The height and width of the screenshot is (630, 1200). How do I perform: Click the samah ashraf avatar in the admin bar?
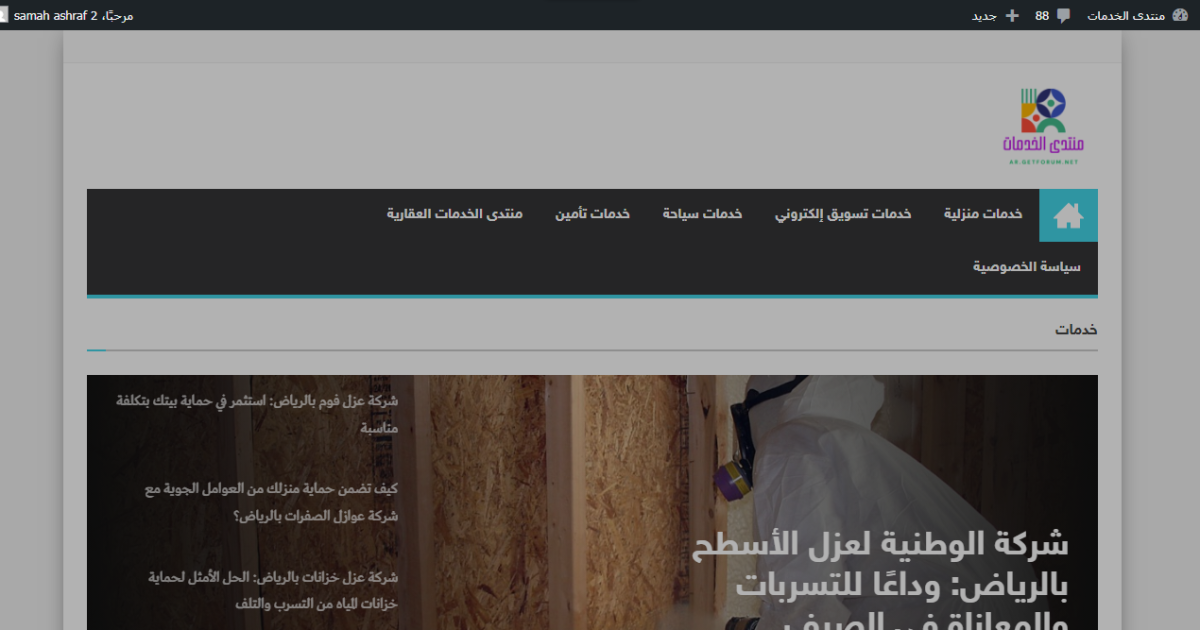6,14
